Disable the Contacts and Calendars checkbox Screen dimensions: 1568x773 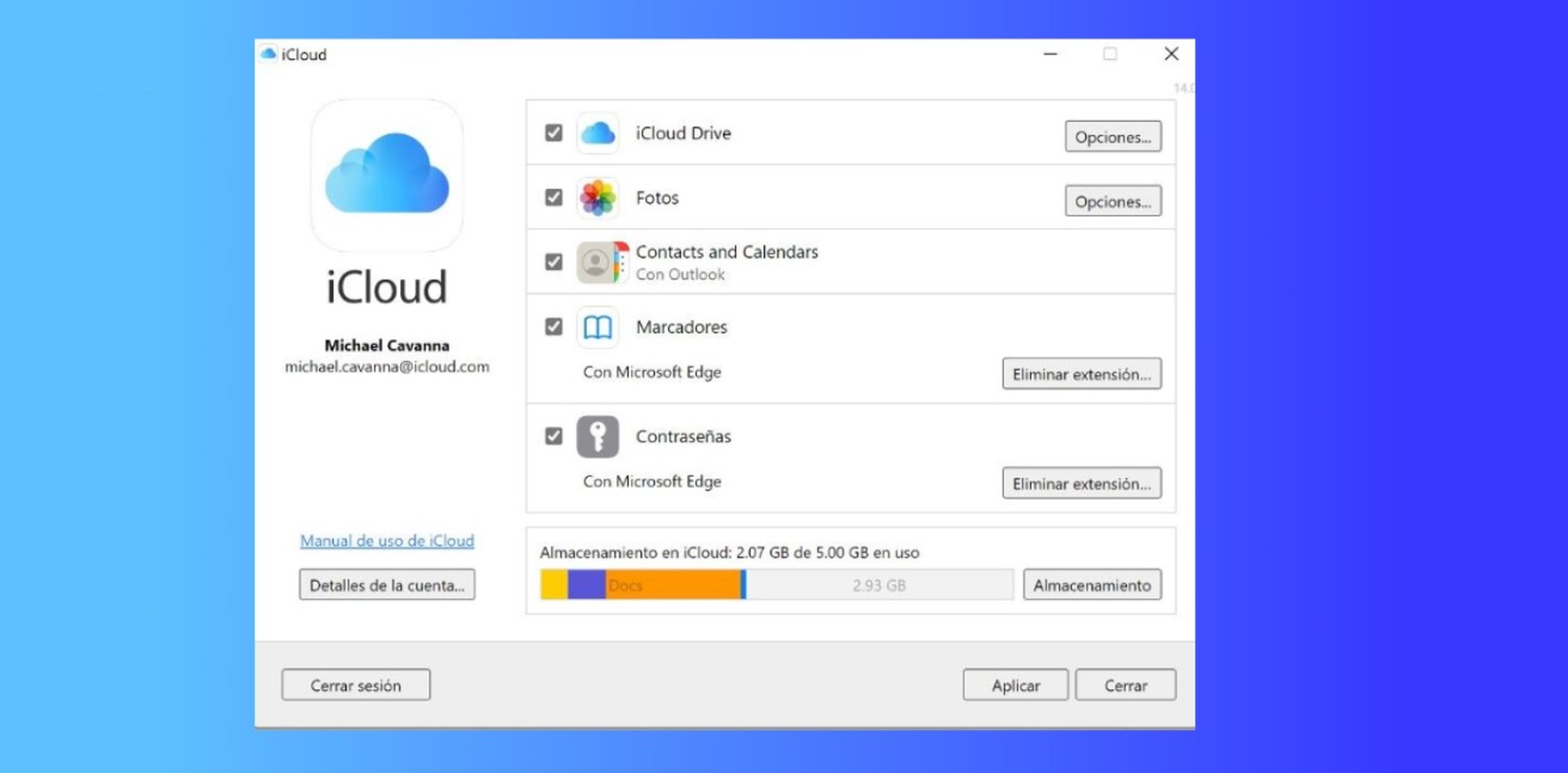pos(553,262)
